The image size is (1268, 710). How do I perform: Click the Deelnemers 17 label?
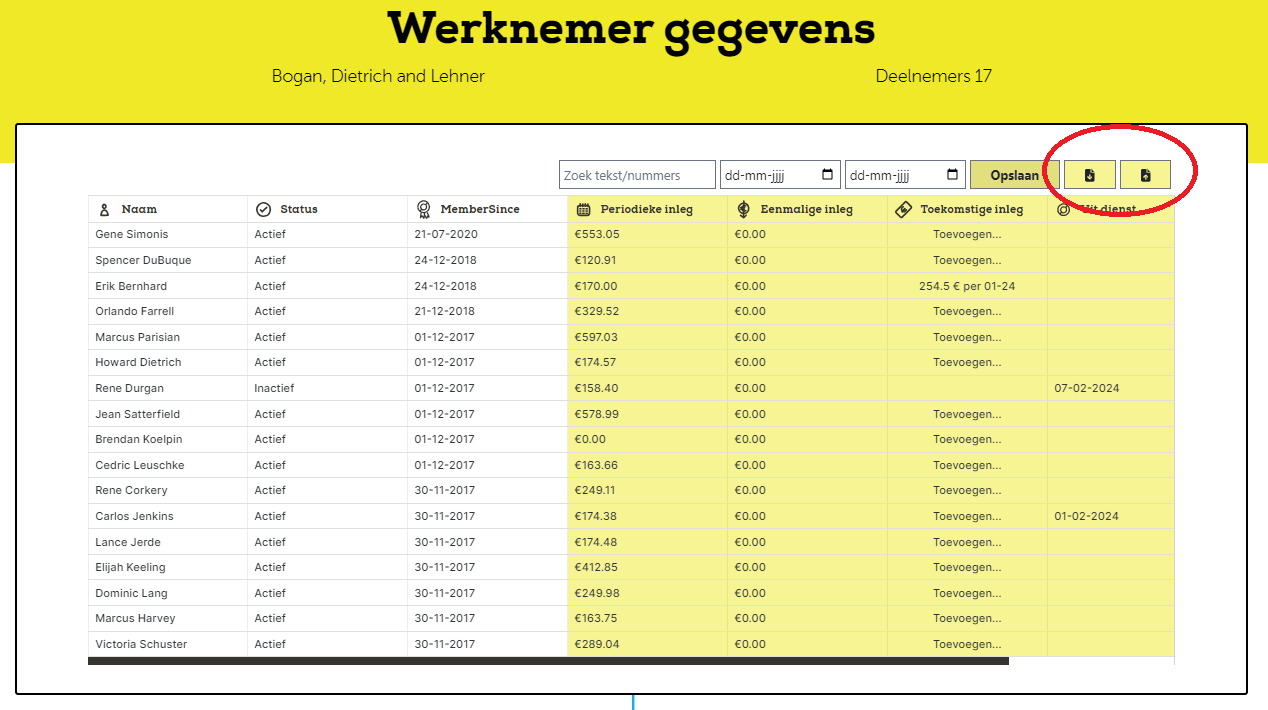coord(933,76)
